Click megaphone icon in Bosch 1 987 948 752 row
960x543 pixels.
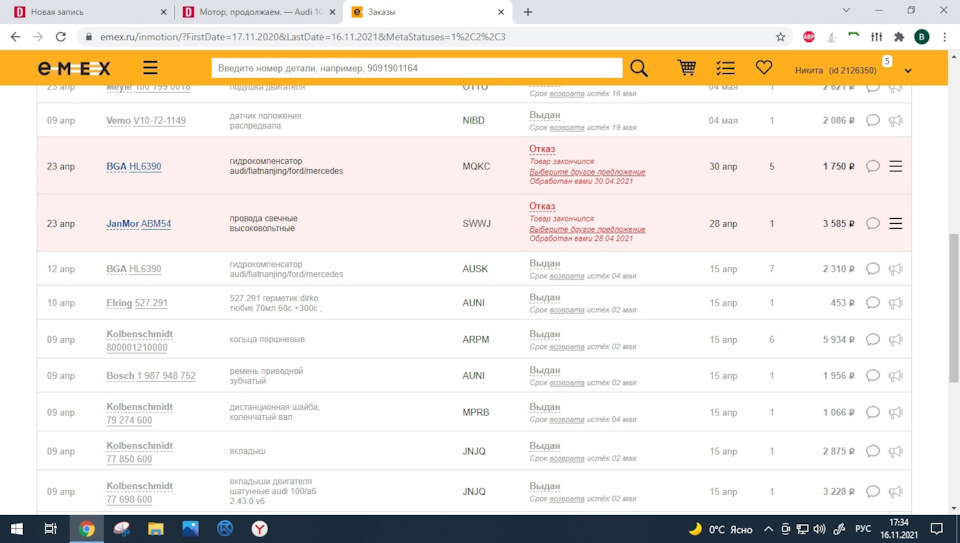pyautogui.click(x=896, y=376)
